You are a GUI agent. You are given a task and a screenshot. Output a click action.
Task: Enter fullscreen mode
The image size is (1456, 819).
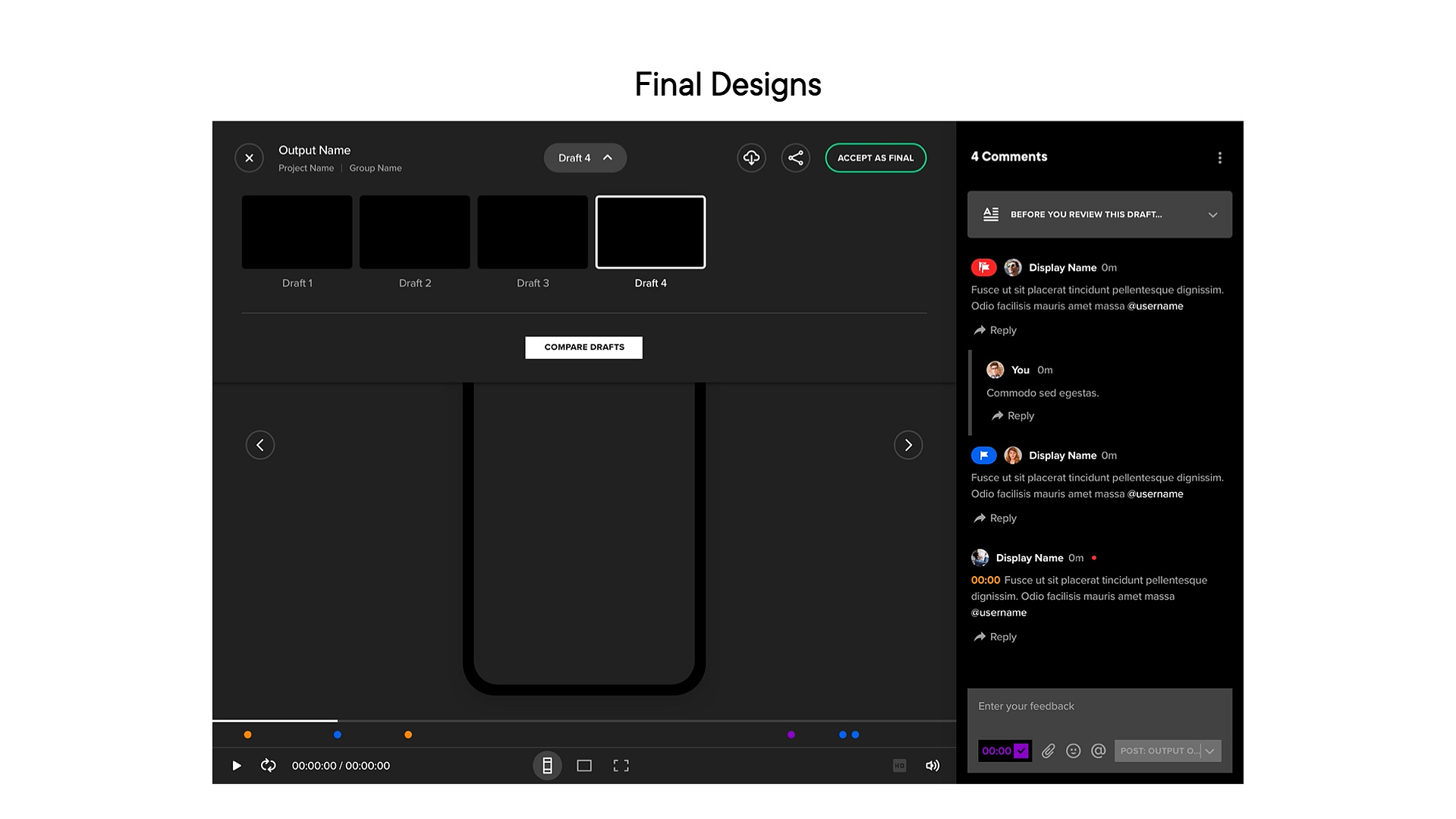(621, 766)
